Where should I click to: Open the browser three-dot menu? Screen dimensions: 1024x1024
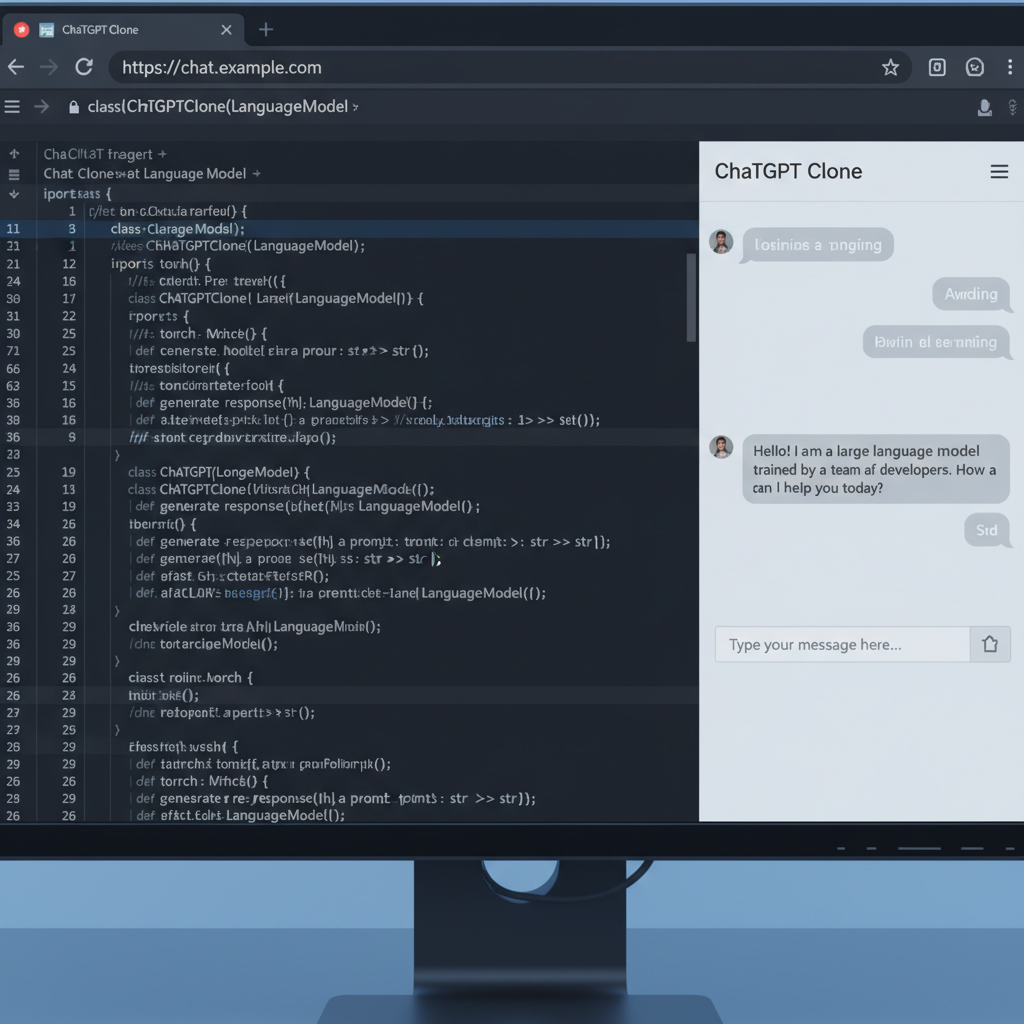[x=1010, y=67]
